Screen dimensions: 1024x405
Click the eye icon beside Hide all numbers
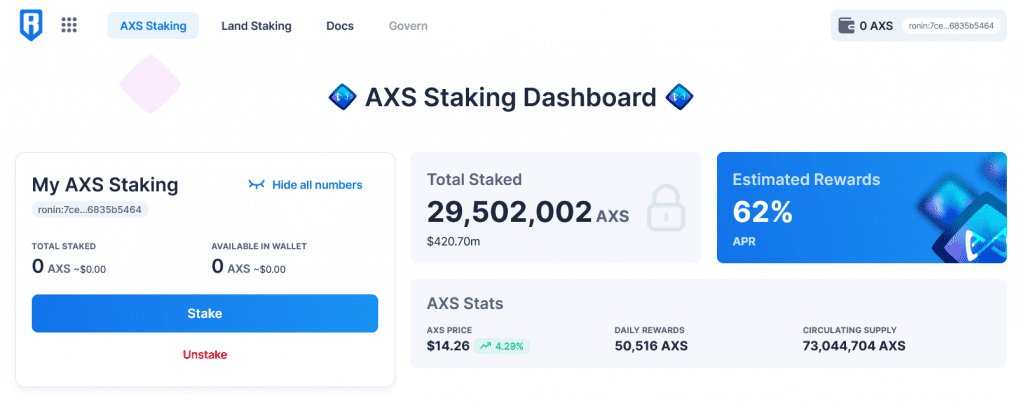click(257, 185)
